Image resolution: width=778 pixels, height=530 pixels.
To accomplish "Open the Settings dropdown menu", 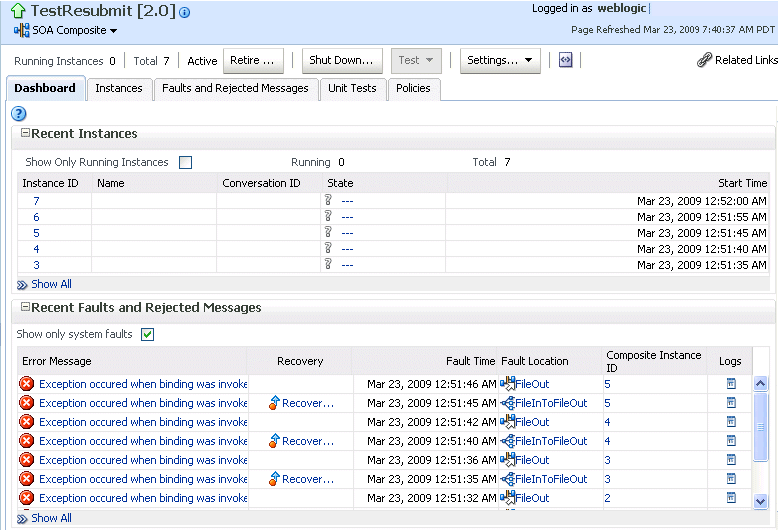I will point(500,61).
